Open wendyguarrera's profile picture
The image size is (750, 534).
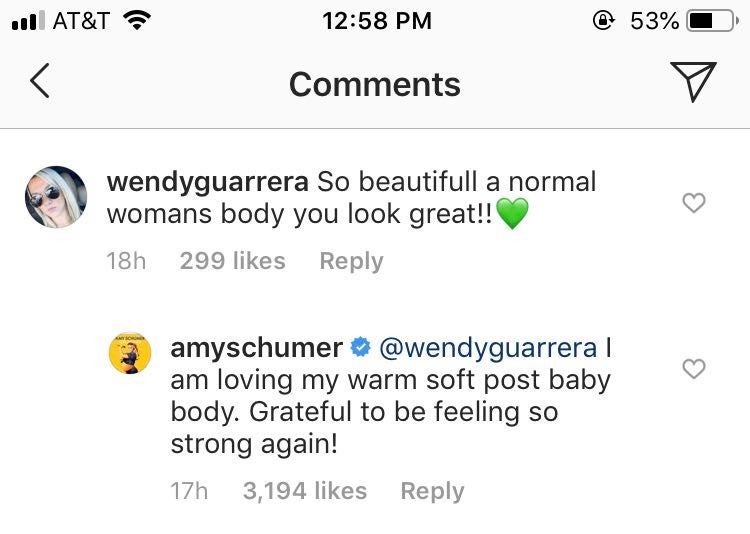tap(55, 197)
